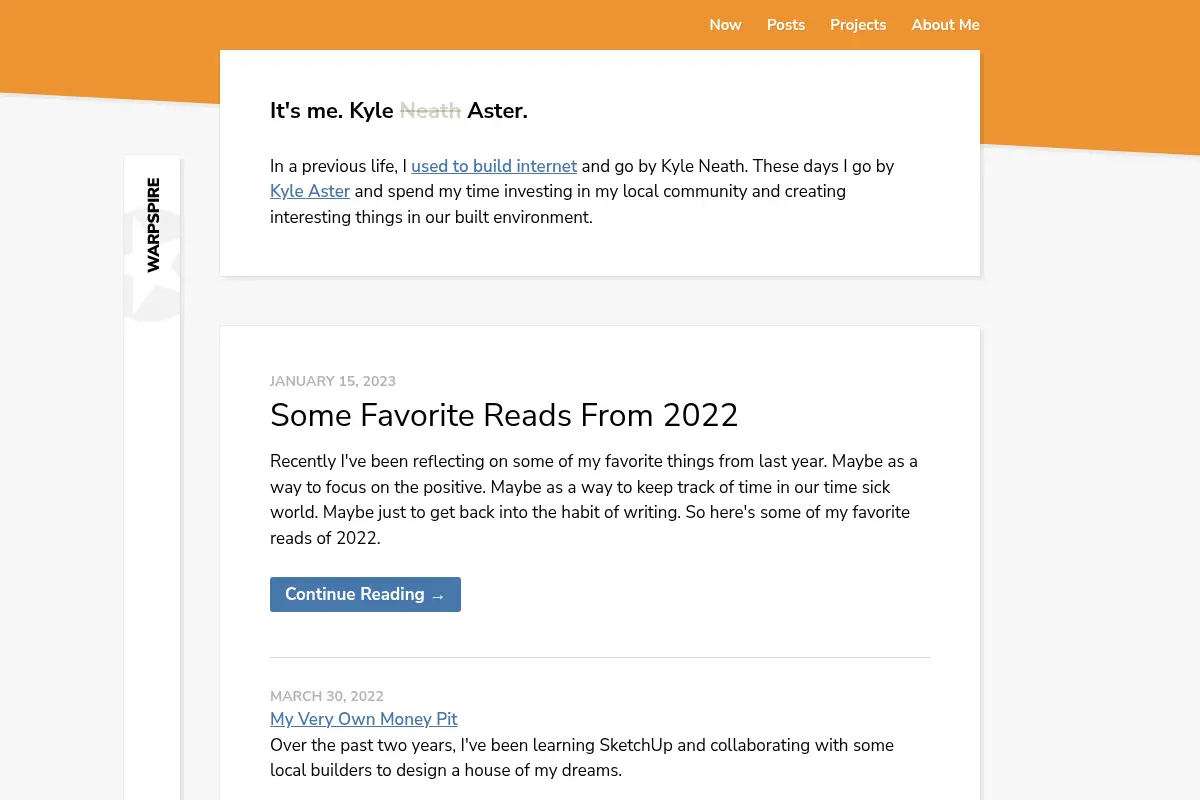The height and width of the screenshot is (800, 1200).
Task: Click the January 15, 2023 date label
Action: tap(333, 381)
